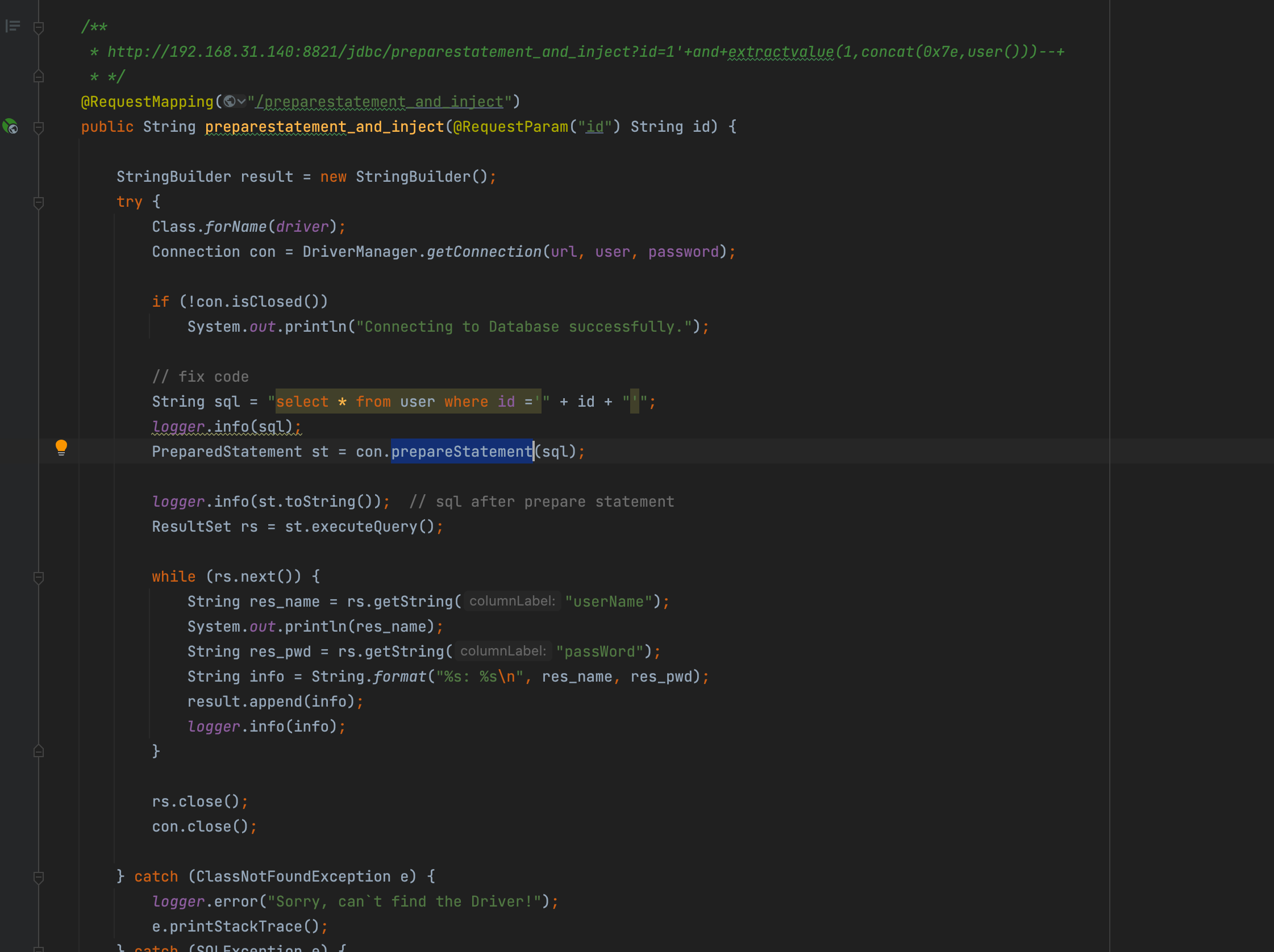Click the columnLabel hint before "userName"
1274x952 pixels.
coord(511,602)
